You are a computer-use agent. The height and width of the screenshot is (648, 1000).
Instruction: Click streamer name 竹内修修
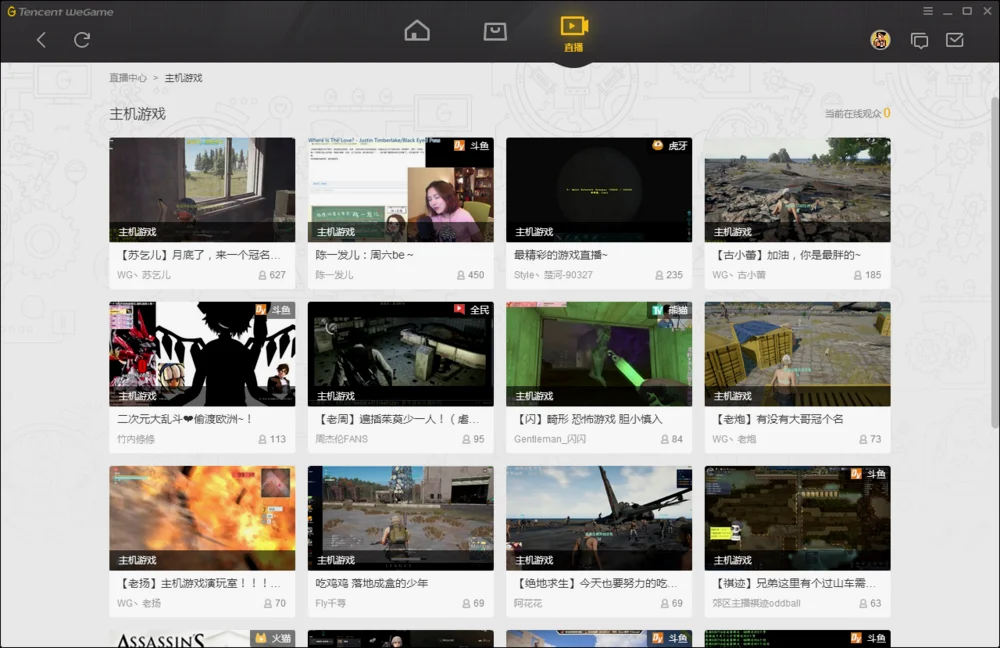pyautogui.click(x=136, y=439)
